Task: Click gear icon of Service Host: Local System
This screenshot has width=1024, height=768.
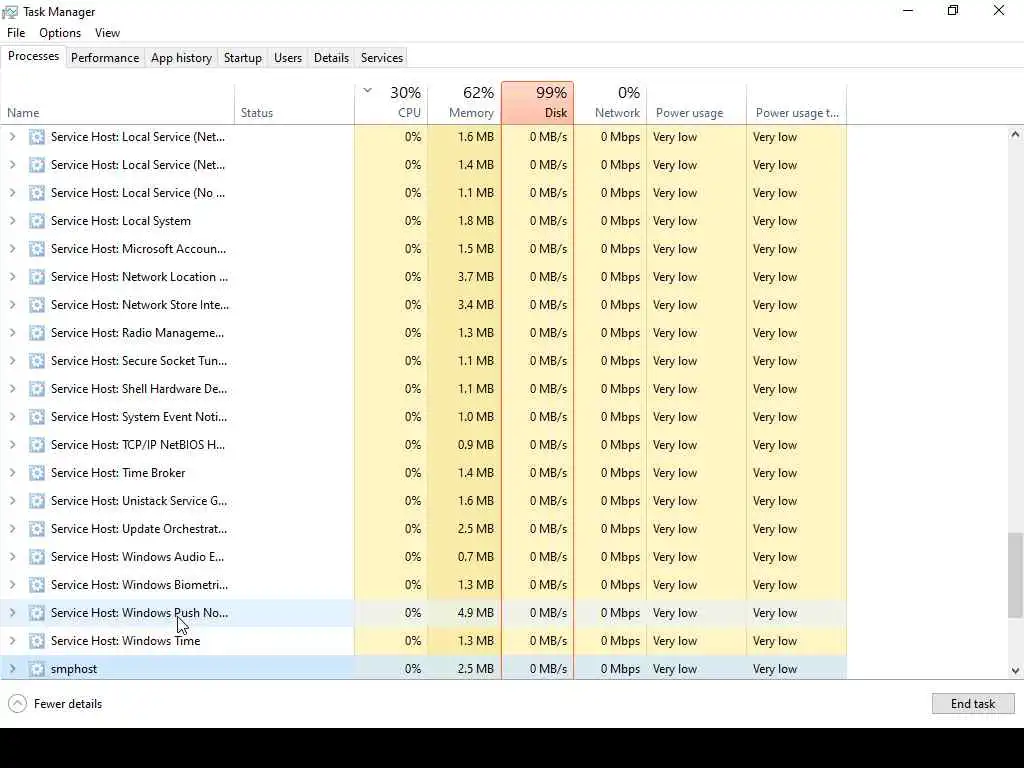Action: (x=37, y=221)
